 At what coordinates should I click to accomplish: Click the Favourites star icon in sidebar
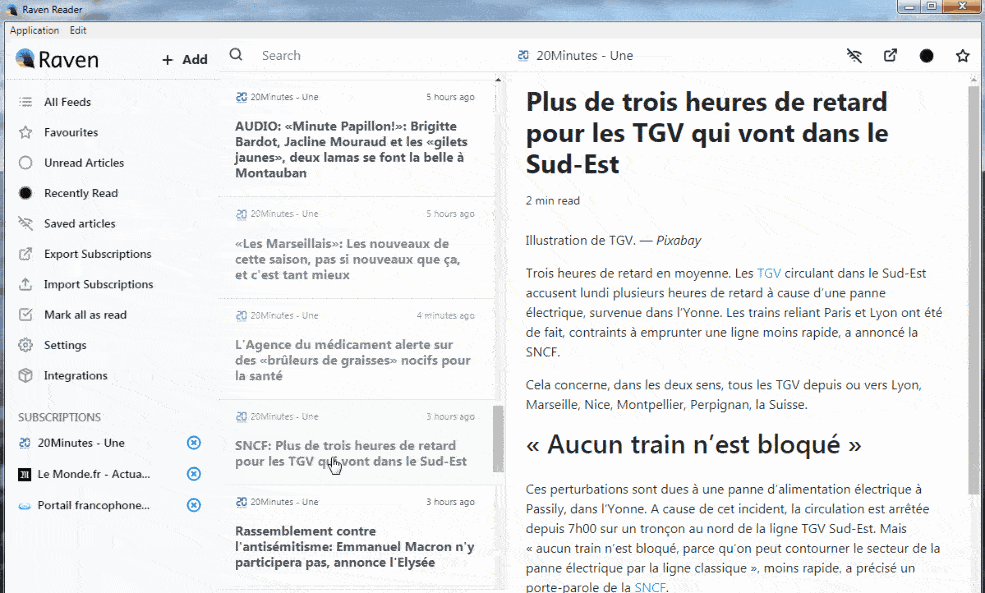point(25,132)
